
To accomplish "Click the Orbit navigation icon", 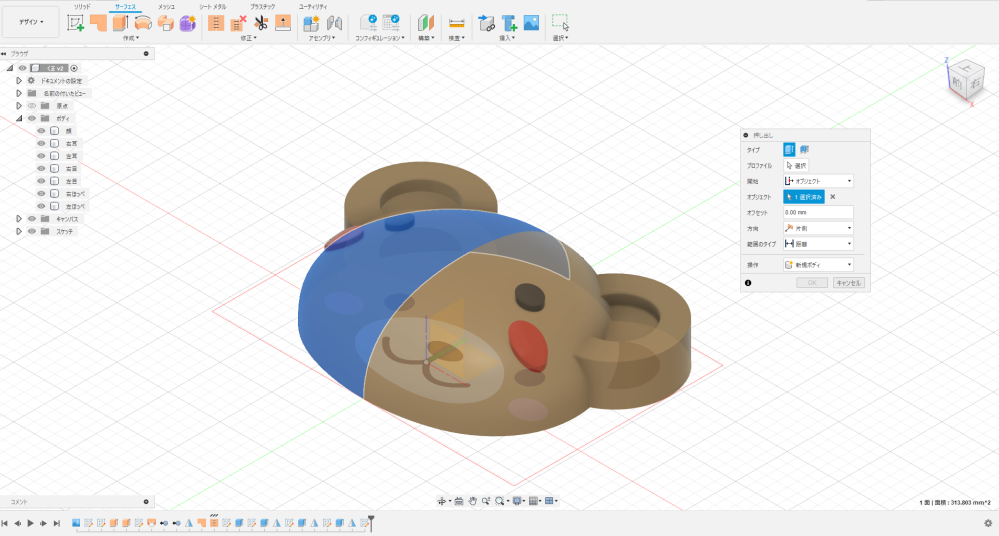I will [x=442, y=501].
